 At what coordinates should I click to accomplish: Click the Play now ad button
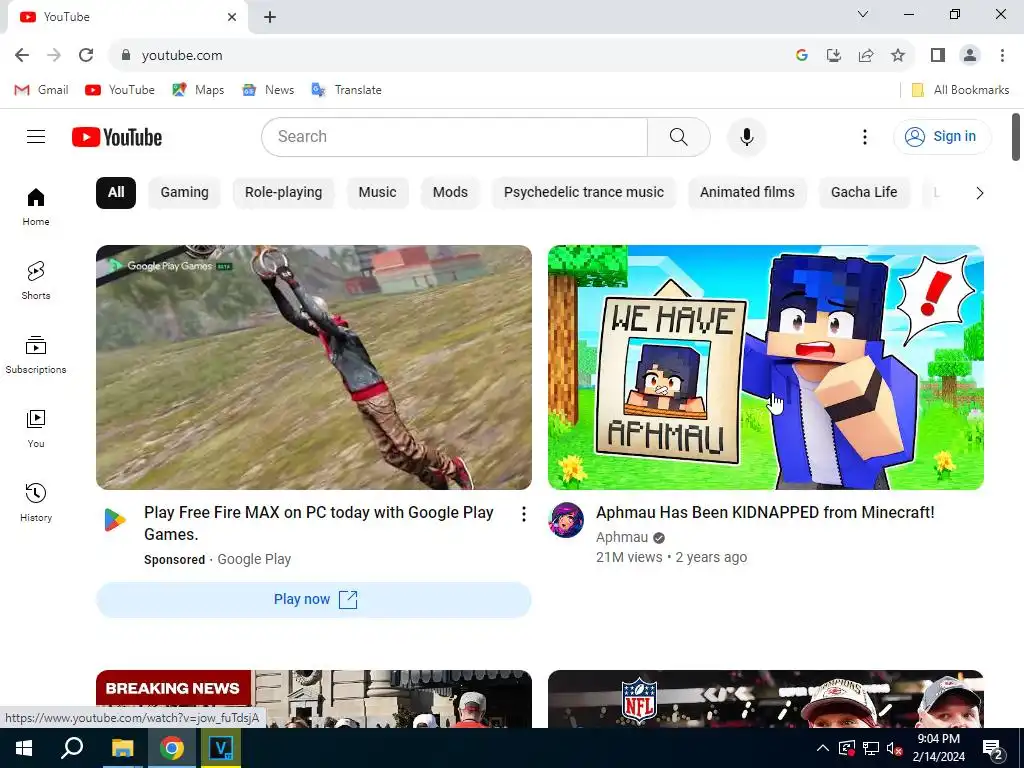coord(313,600)
